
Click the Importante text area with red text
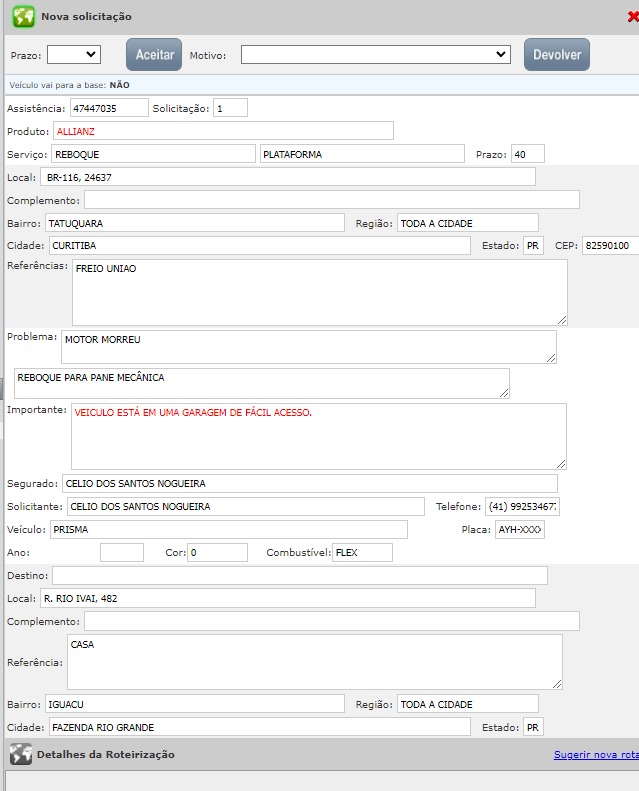pyautogui.click(x=319, y=436)
